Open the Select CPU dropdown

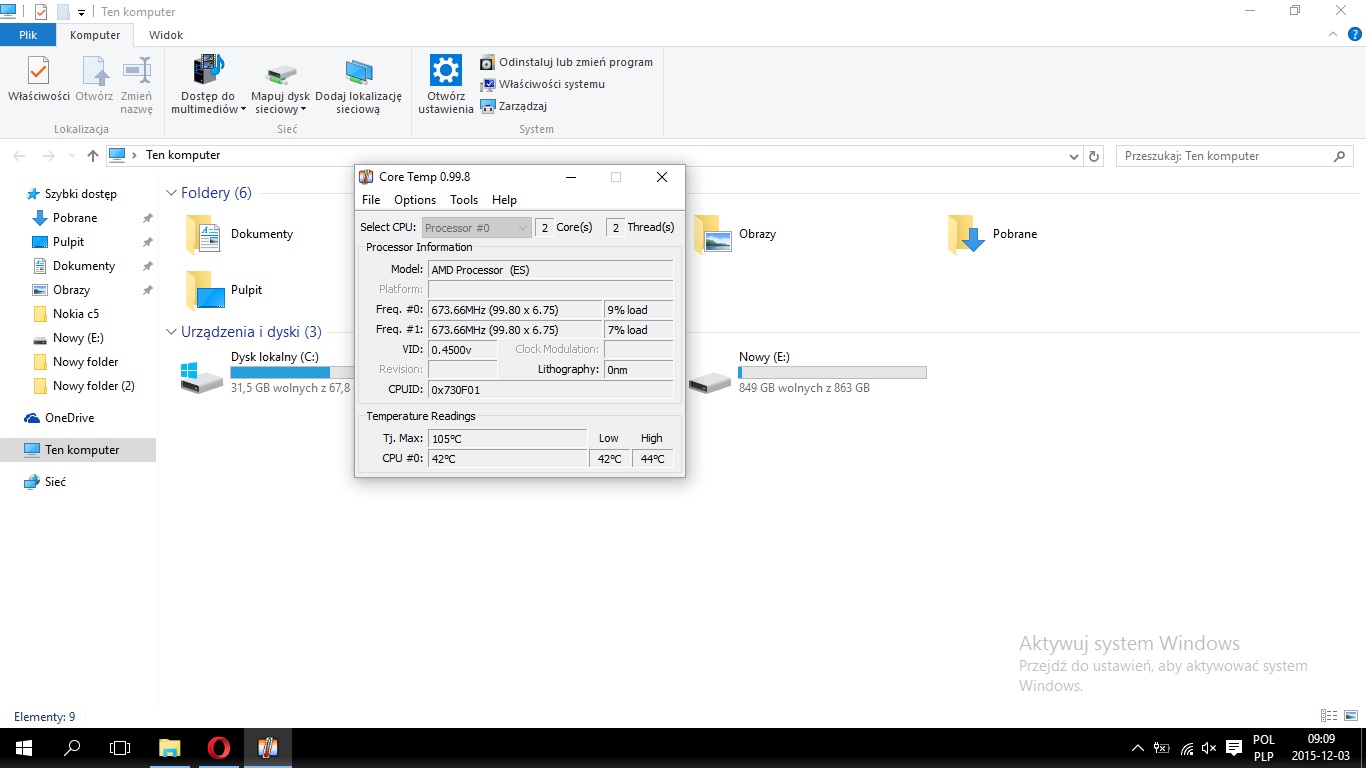click(x=476, y=228)
